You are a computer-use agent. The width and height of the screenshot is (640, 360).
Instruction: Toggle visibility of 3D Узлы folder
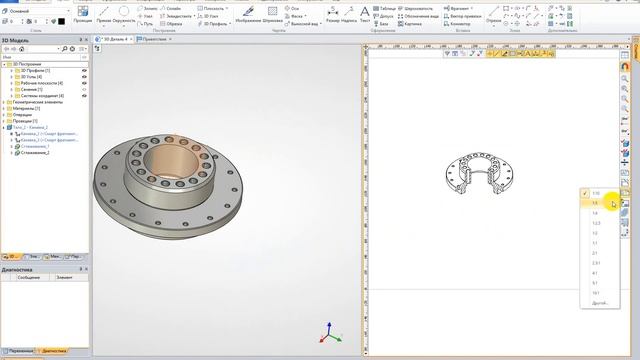point(84,77)
